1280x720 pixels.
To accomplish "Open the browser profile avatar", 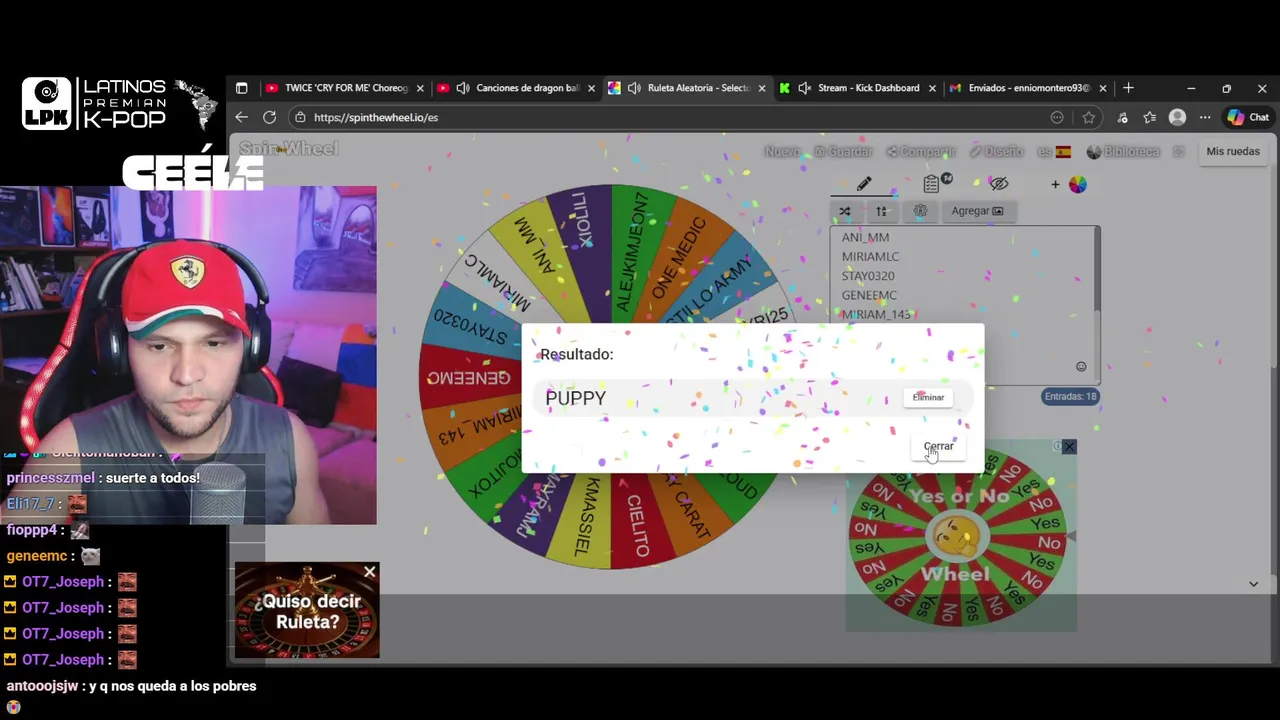I will pos(1177,117).
